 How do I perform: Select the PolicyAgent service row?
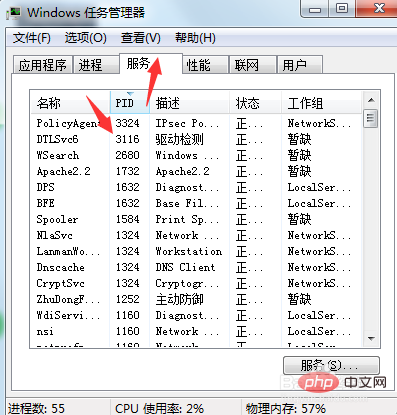coord(195,123)
